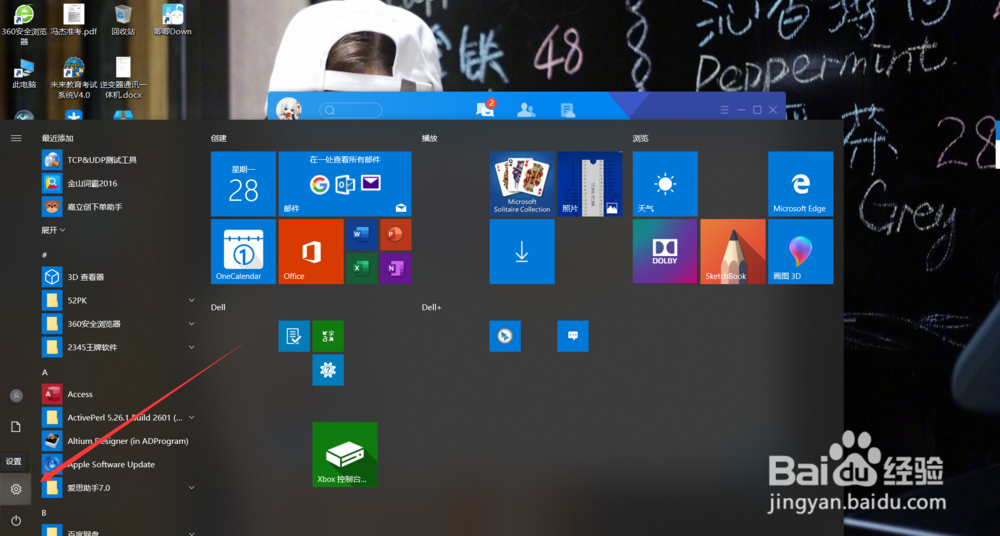
Task: Open messages tab in QQ window
Action: click(x=485, y=109)
